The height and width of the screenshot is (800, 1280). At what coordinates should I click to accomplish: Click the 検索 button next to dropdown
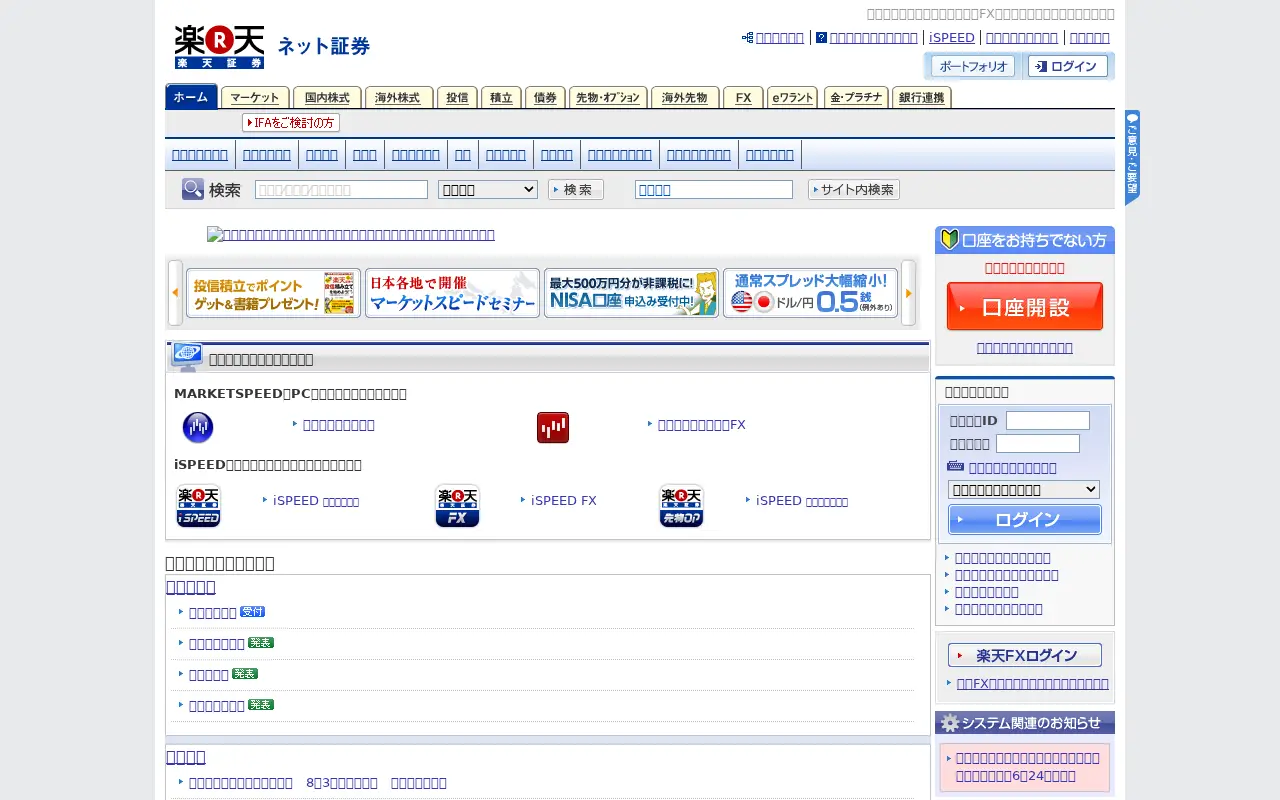click(576, 189)
